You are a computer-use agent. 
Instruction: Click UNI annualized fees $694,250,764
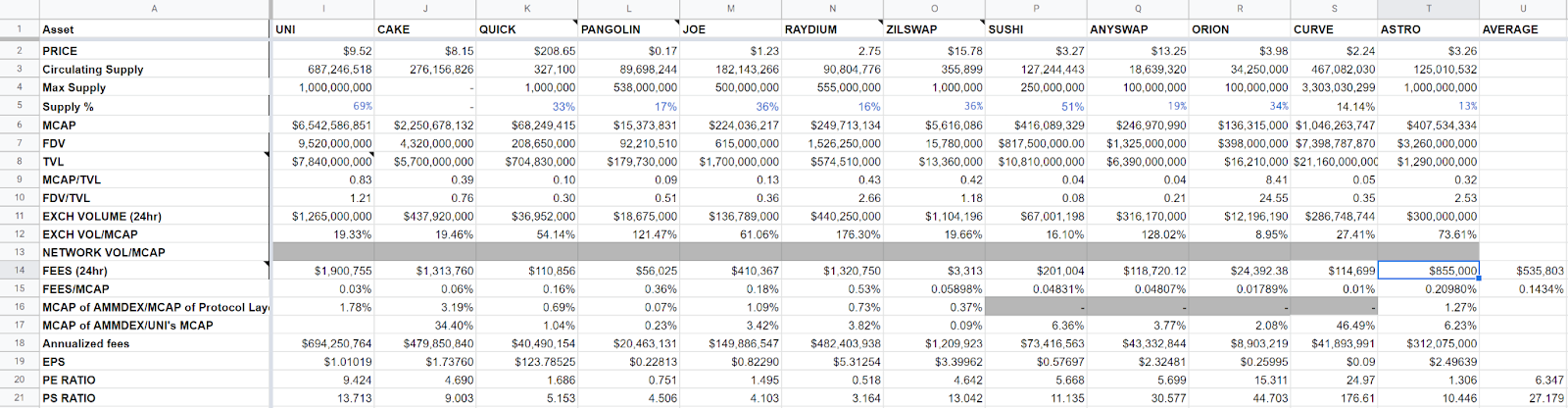[322, 343]
